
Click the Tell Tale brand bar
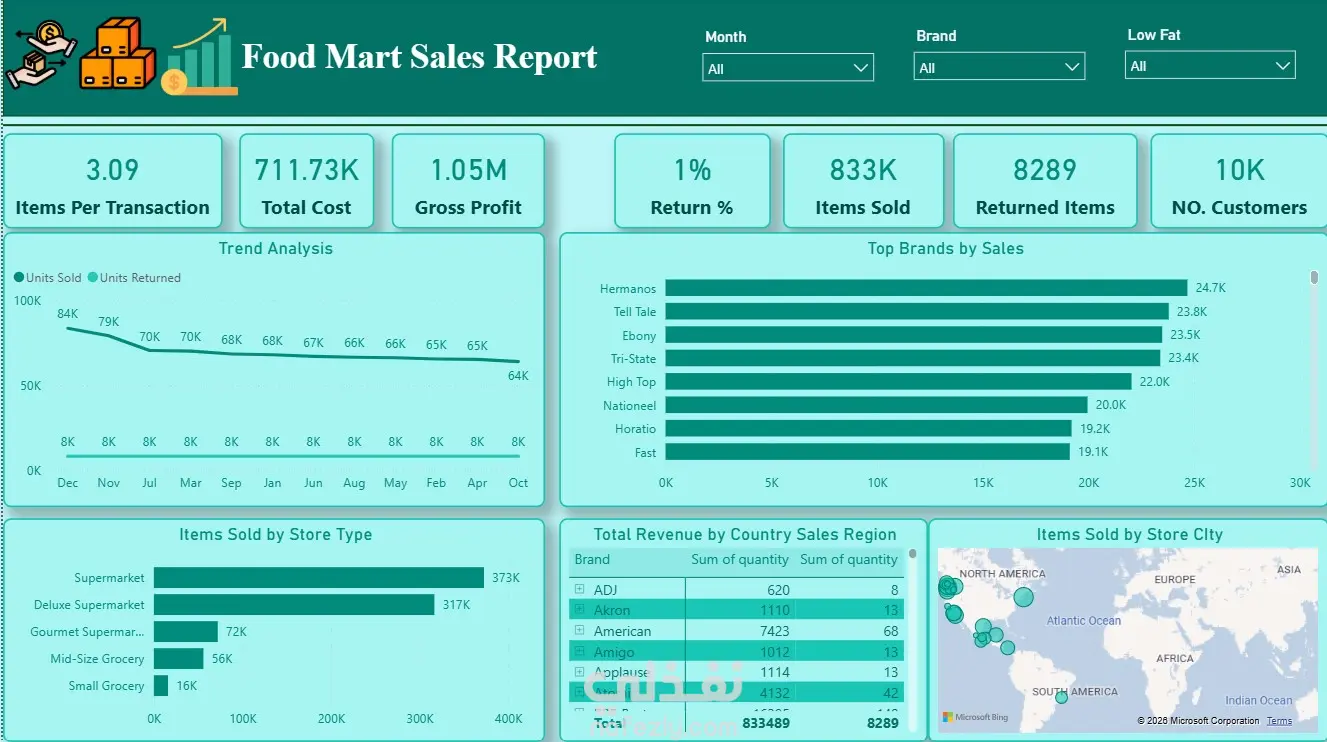[x=917, y=311]
